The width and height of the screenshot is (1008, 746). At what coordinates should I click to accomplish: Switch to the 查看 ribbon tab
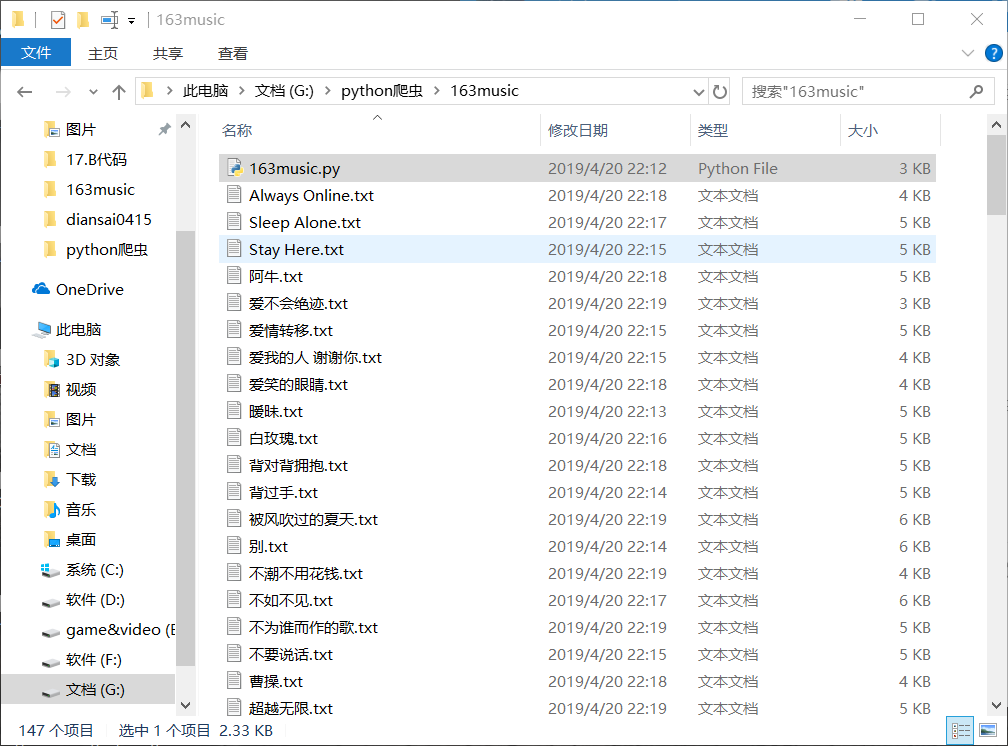point(232,53)
